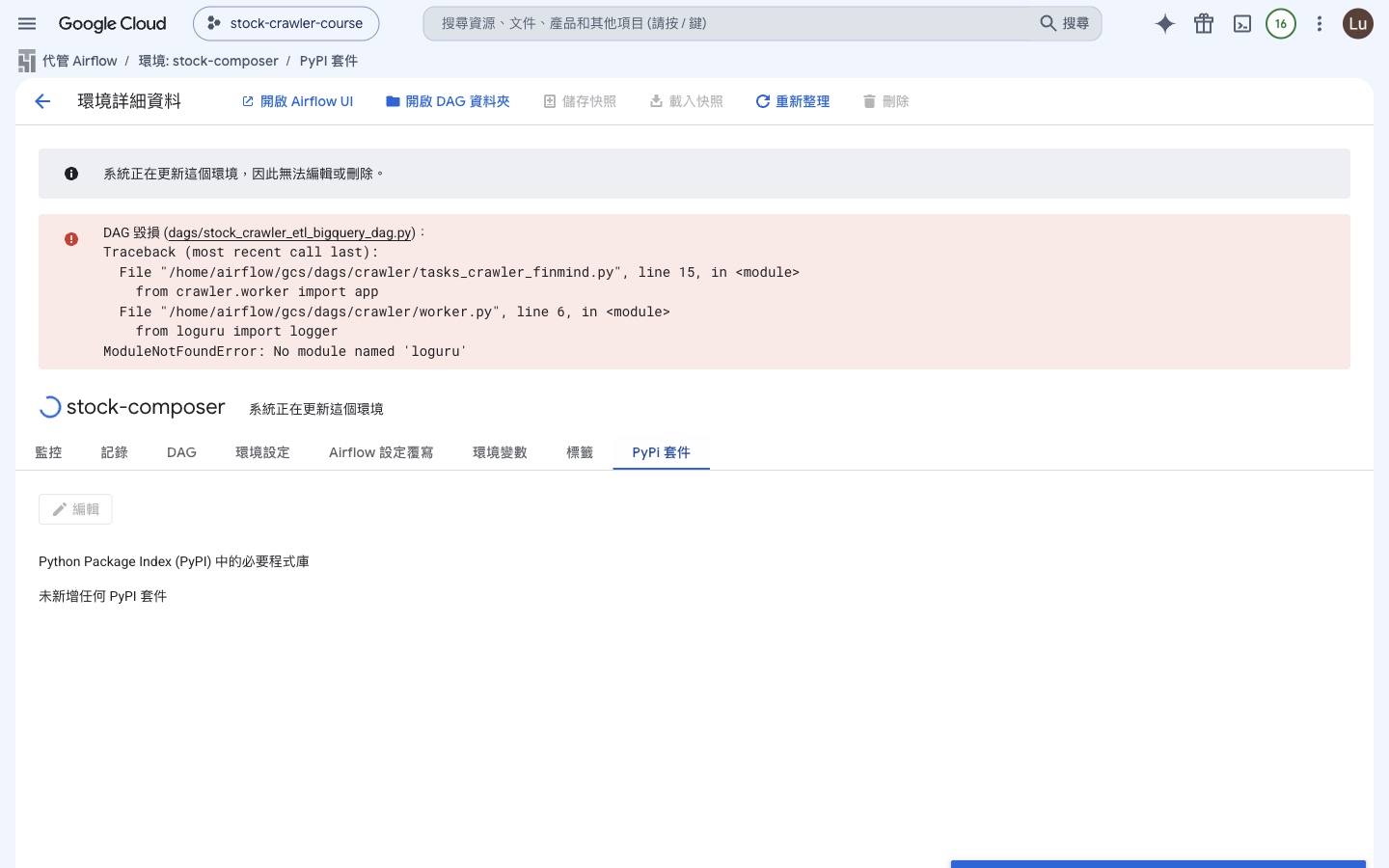The width and height of the screenshot is (1389, 868).
Task: Click 載入快照 load snapshot button
Action: [687, 101]
